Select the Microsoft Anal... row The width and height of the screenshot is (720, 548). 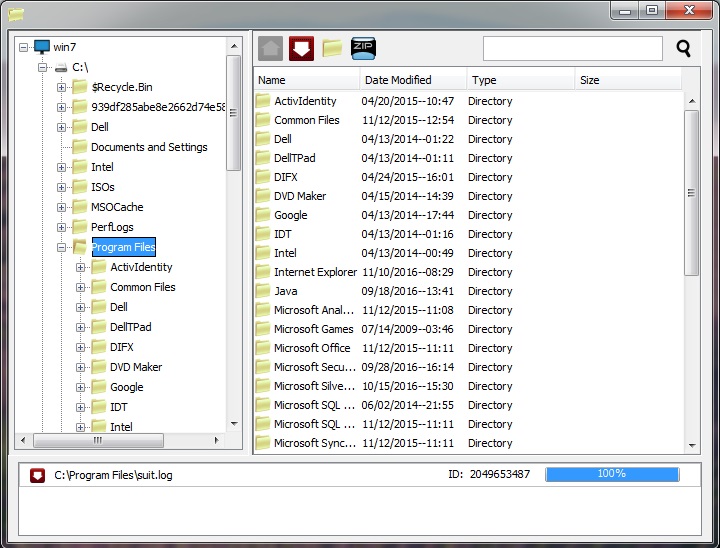point(468,310)
